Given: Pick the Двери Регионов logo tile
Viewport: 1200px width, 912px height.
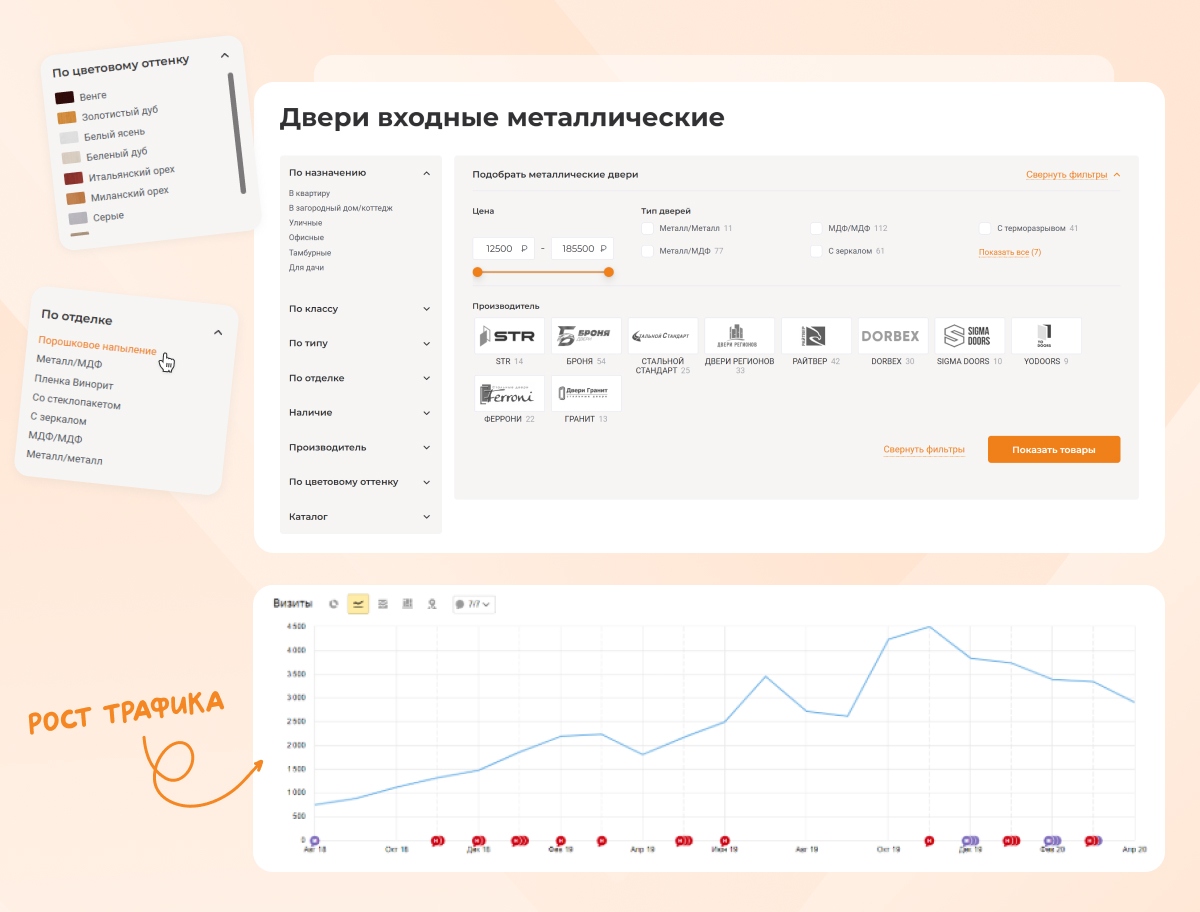Looking at the screenshot, I should click(740, 336).
